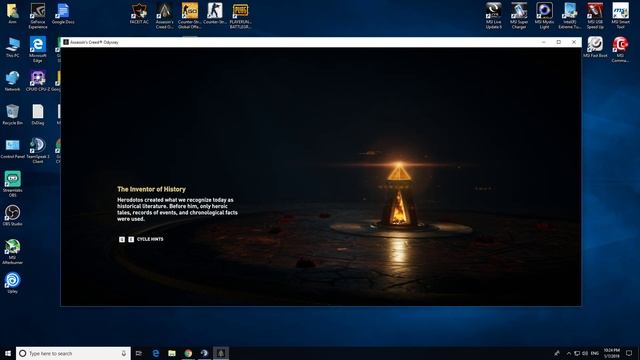Screen dimensions: 640x360
Task: Launch the Assassin's Creed Odyssey desktop shortcut
Action: (164, 16)
